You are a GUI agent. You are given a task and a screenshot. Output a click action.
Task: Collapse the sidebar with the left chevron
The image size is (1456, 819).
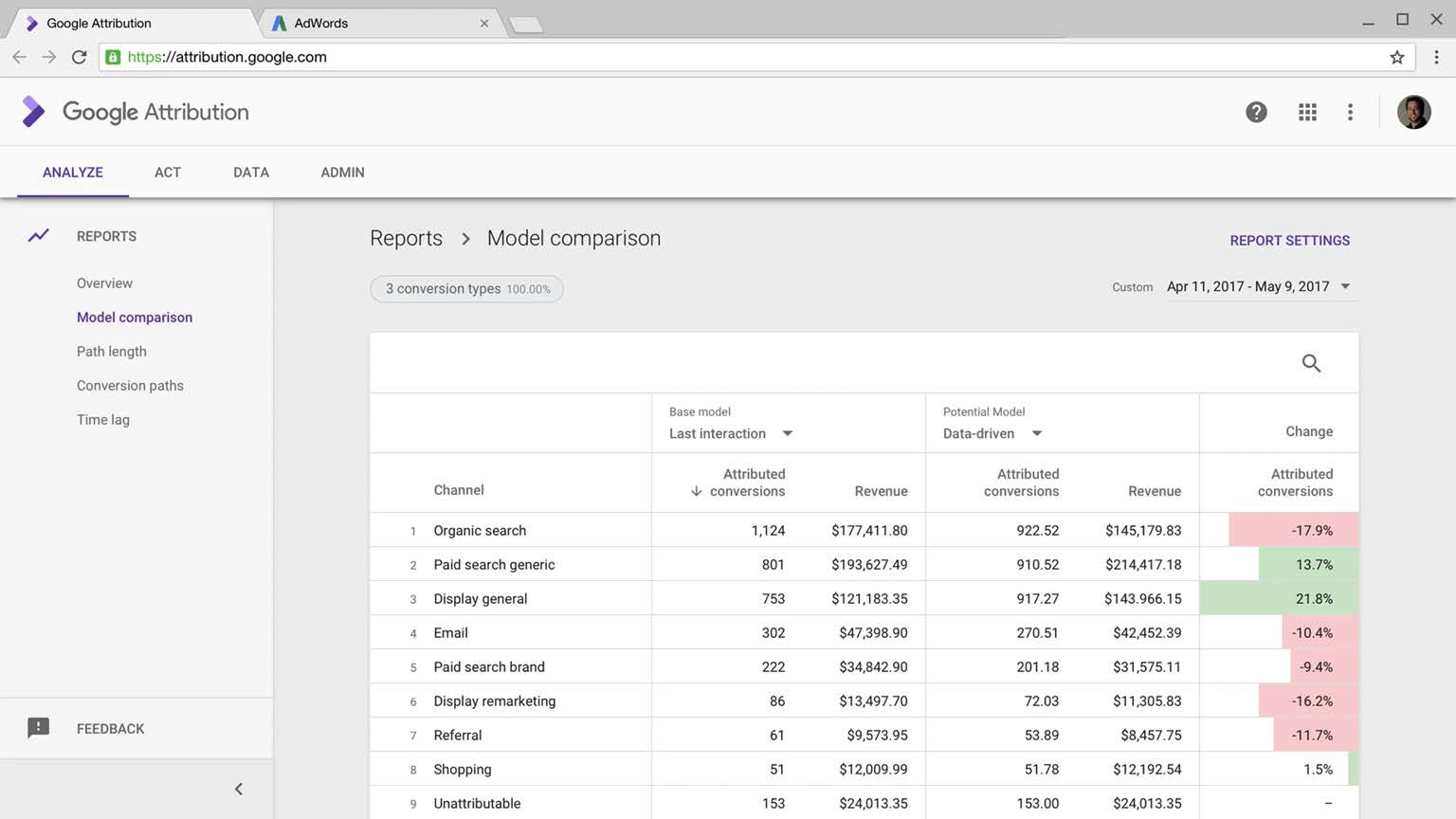coord(239,789)
